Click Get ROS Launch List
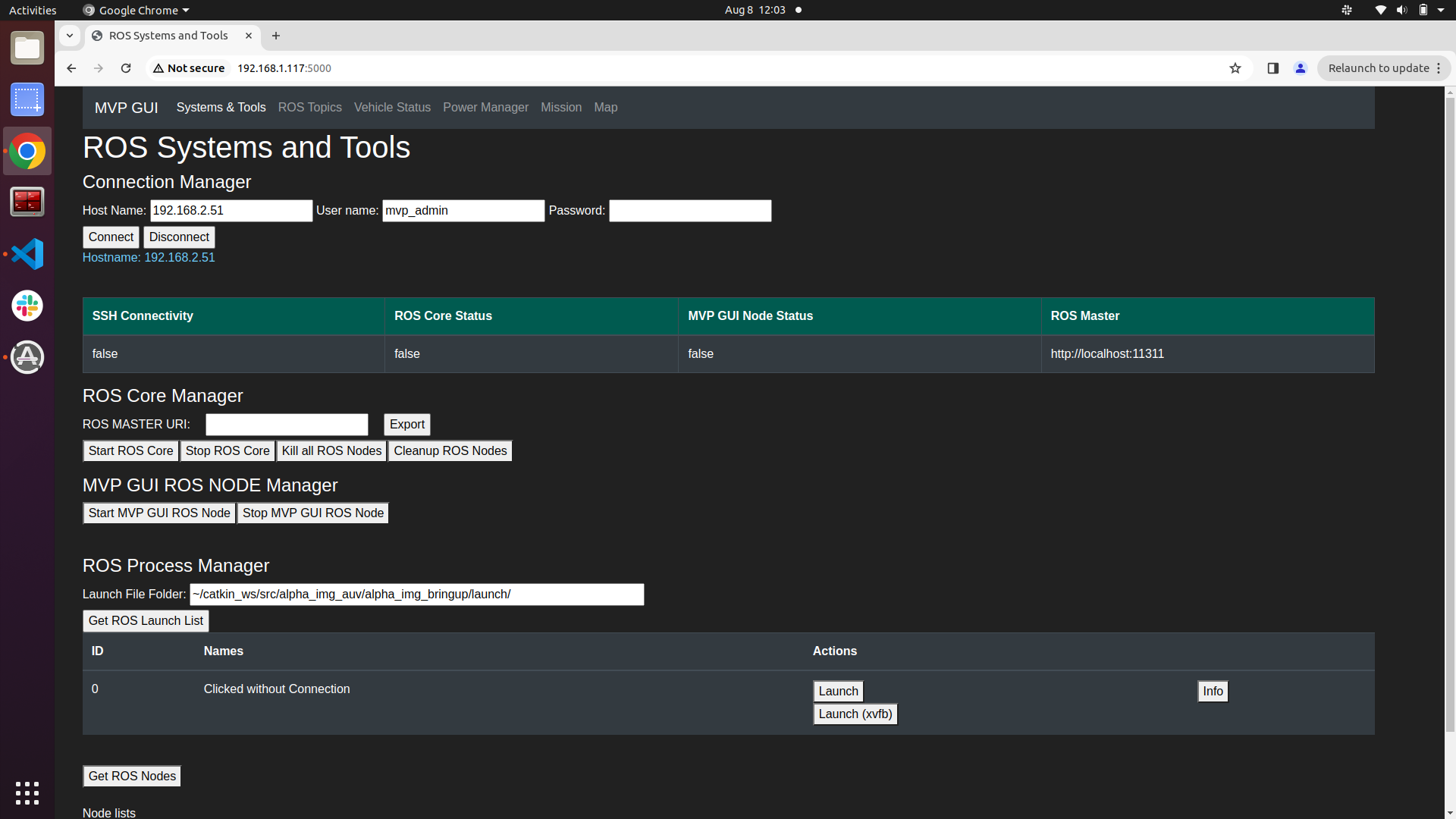The width and height of the screenshot is (1456, 819). click(x=146, y=621)
